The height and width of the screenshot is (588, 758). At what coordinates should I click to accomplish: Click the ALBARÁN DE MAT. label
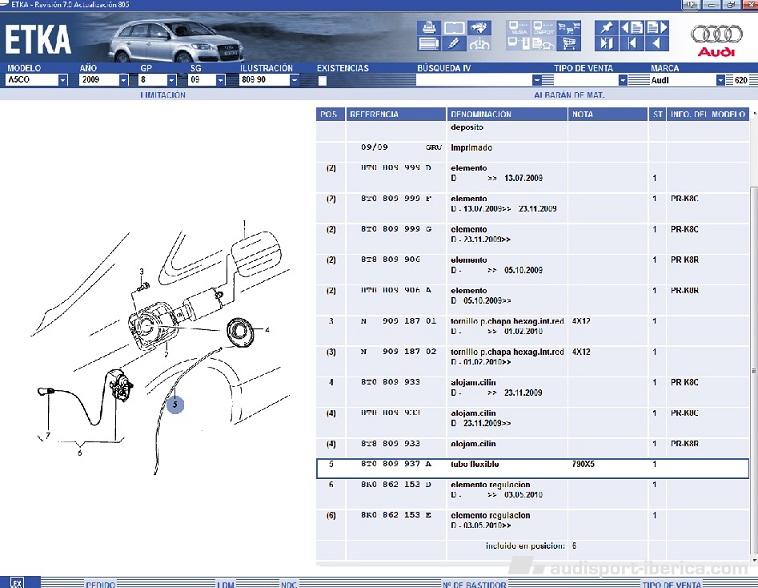point(569,95)
